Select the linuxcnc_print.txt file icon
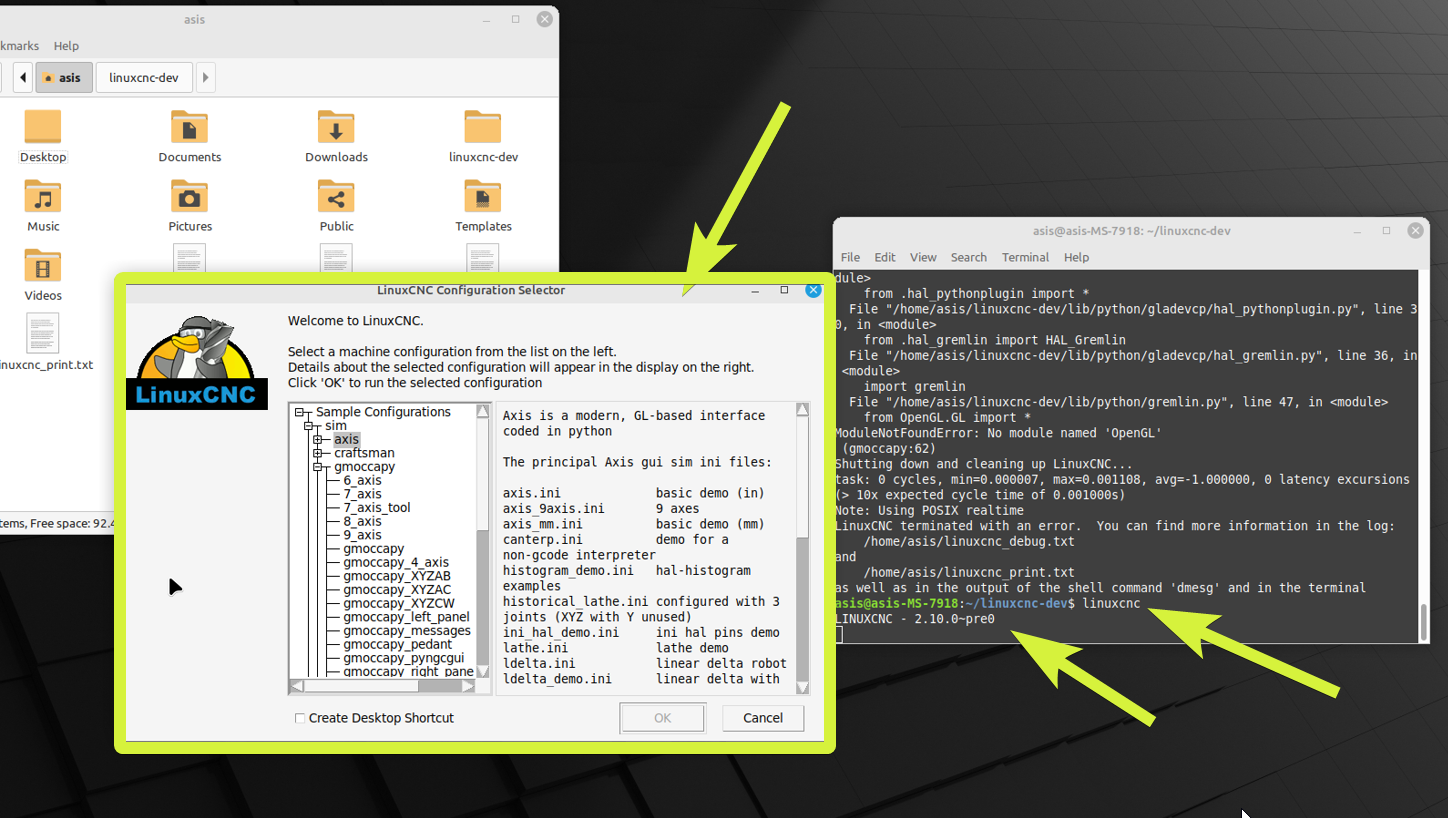Image resolution: width=1448 pixels, height=818 pixels. pos(42,333)
